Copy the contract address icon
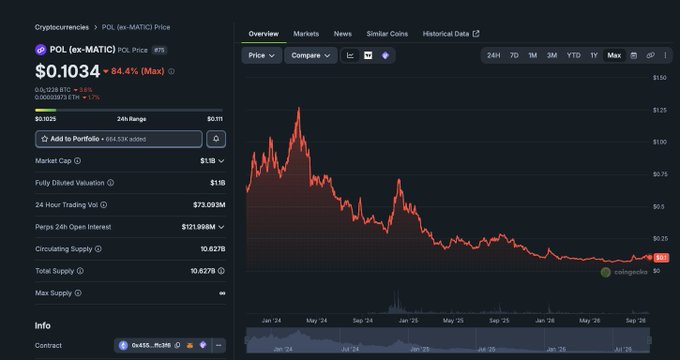680x360 pixels. [x=177, y=346]
